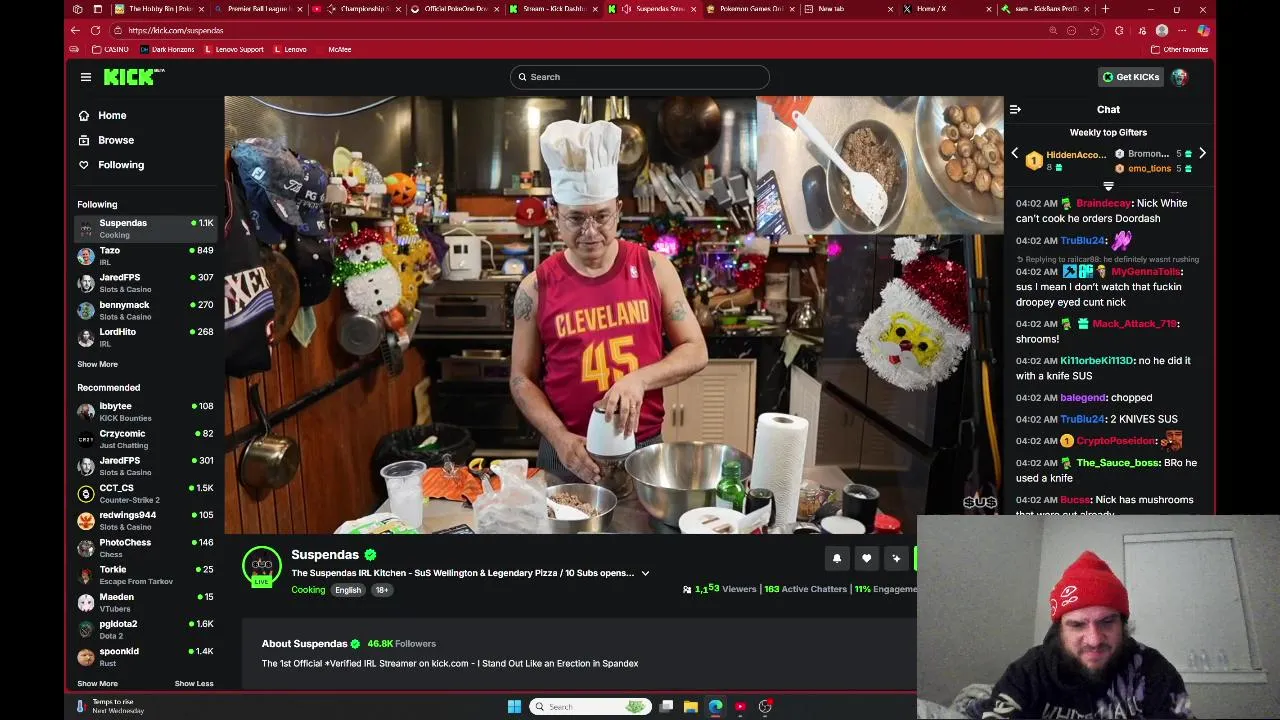Expand Following list with Show More

97,365
